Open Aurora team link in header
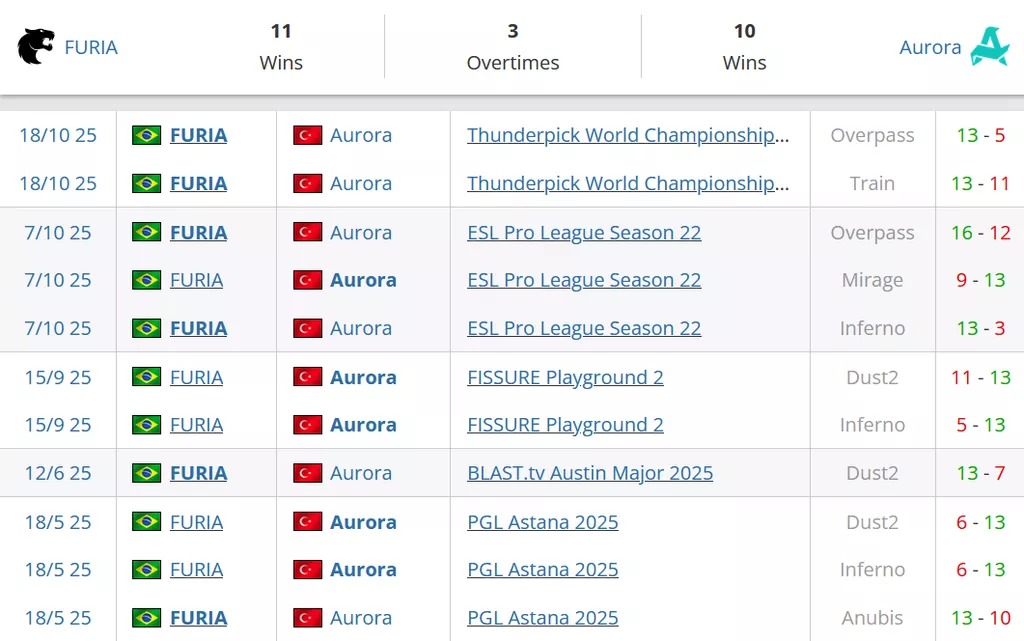Image resolution: width=1024 pixels, height=641 pixels. coord(930,47)
